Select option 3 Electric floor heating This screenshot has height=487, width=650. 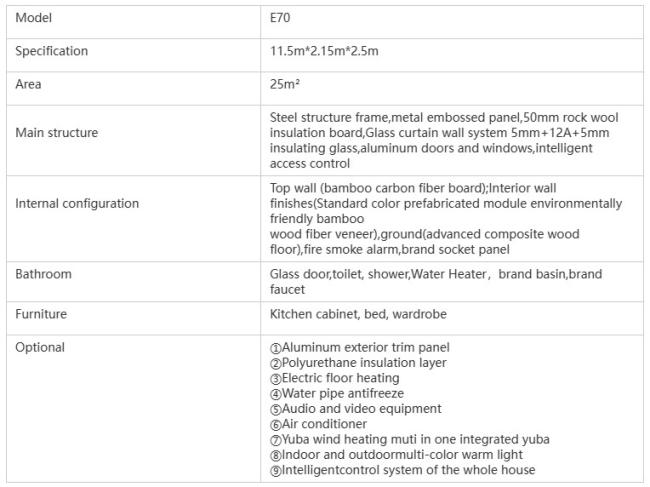(340, 379)
